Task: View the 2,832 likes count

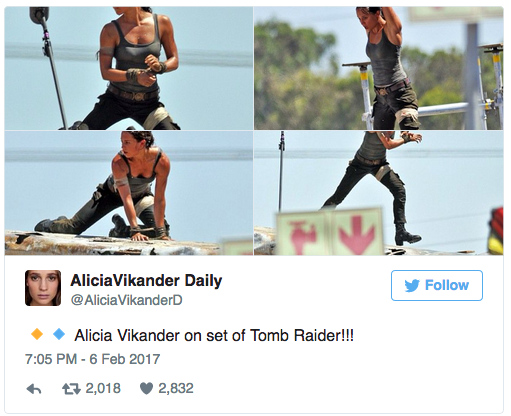Action: 176,389
